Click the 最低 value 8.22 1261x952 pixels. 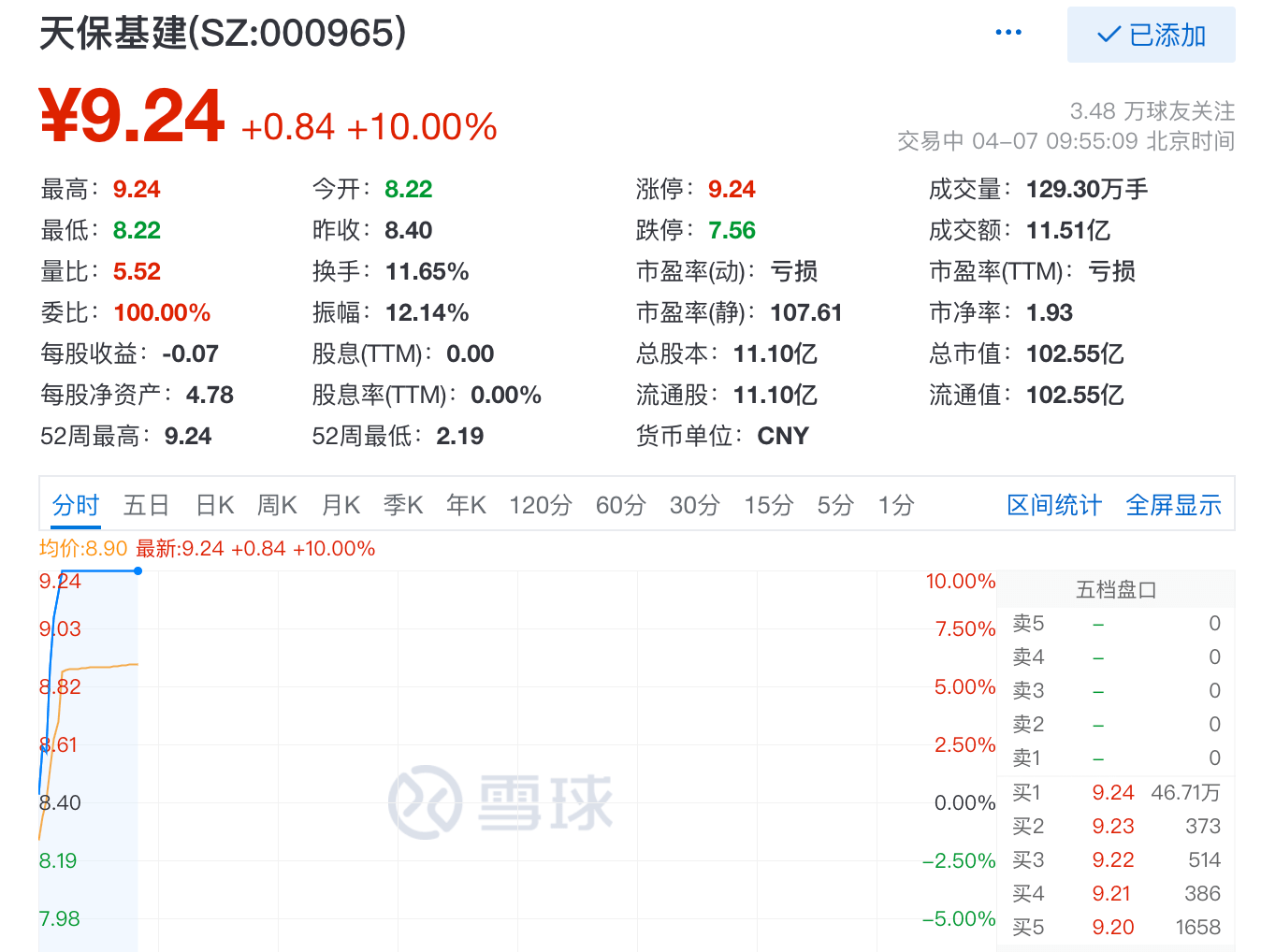(137, 230)
